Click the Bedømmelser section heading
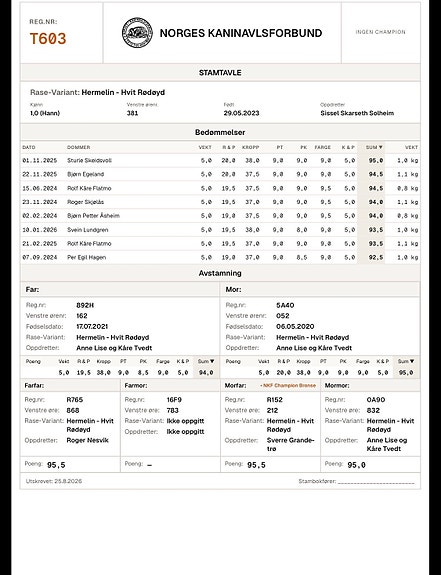This screenshot has width=441, height=575. [x=220, y=132]
